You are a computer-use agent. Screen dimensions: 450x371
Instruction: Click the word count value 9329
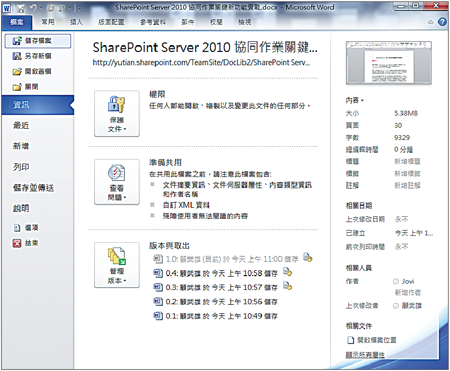[402, 137]
